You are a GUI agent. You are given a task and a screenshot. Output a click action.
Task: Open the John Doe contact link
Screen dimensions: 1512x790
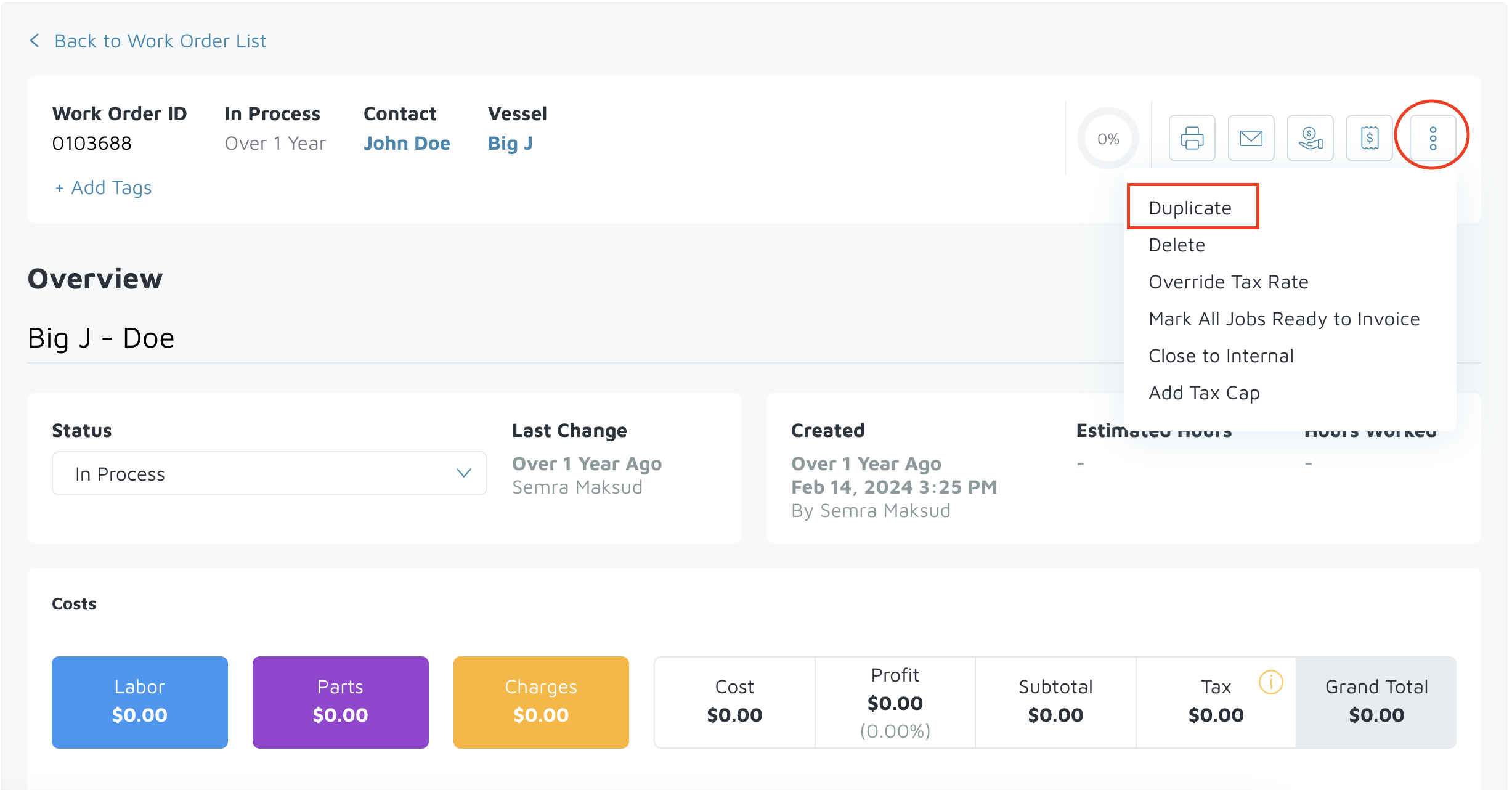(x=407, y=143)
